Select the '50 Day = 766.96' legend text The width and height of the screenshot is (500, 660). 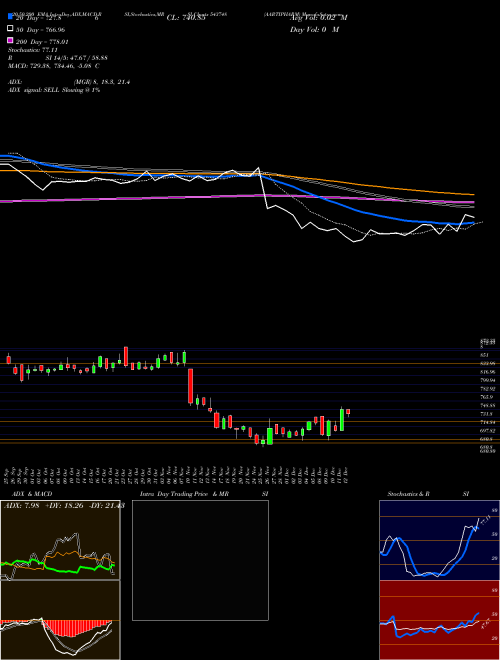41,30
